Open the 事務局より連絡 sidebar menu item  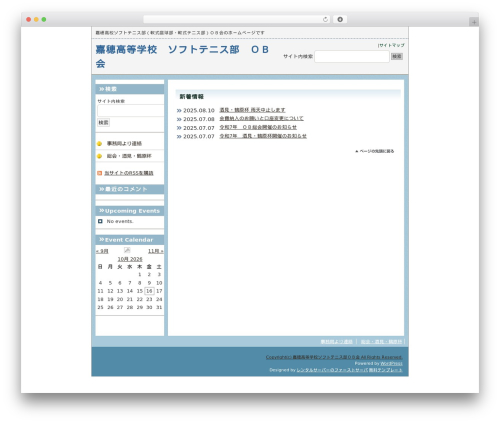(x=124, y=144)
